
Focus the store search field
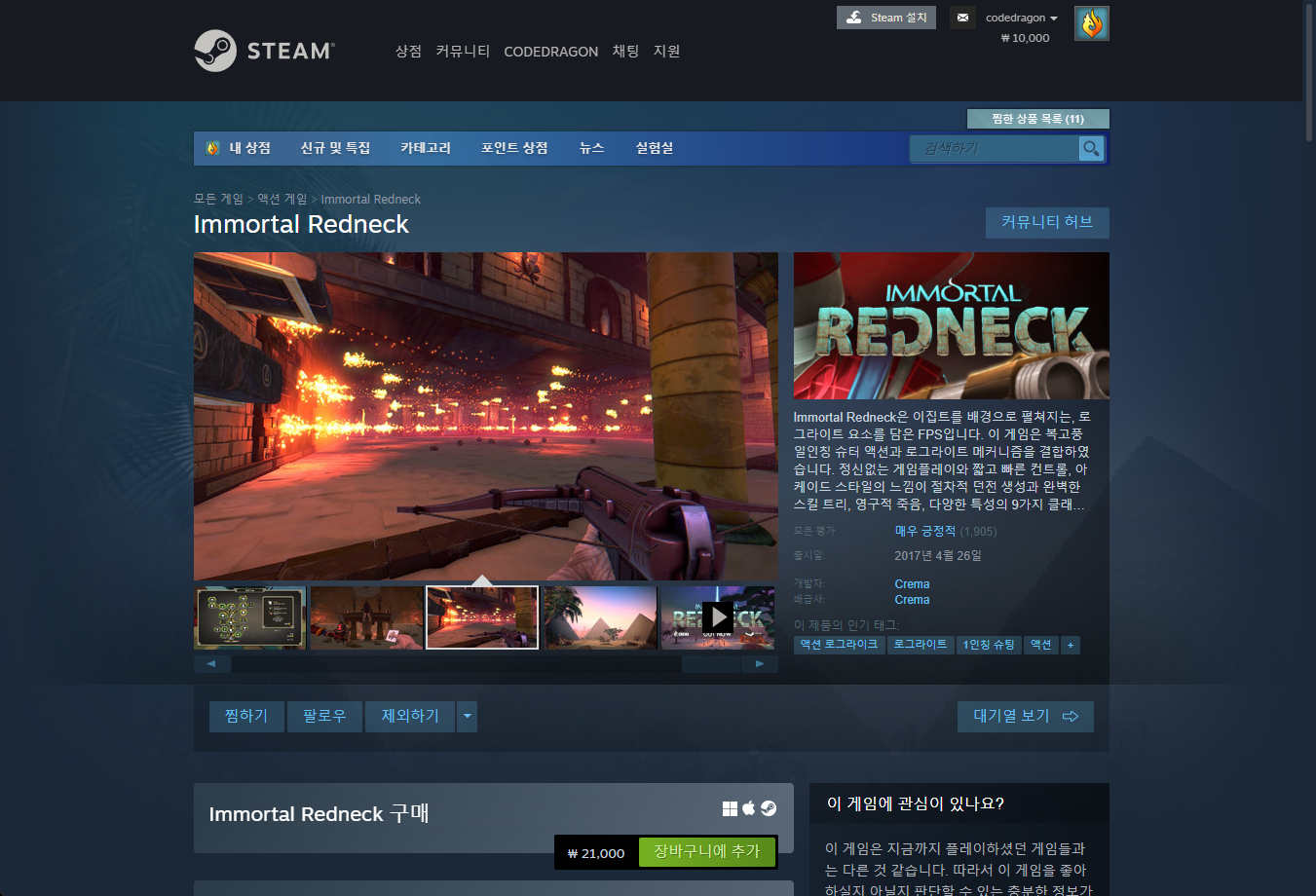[995, 148]
